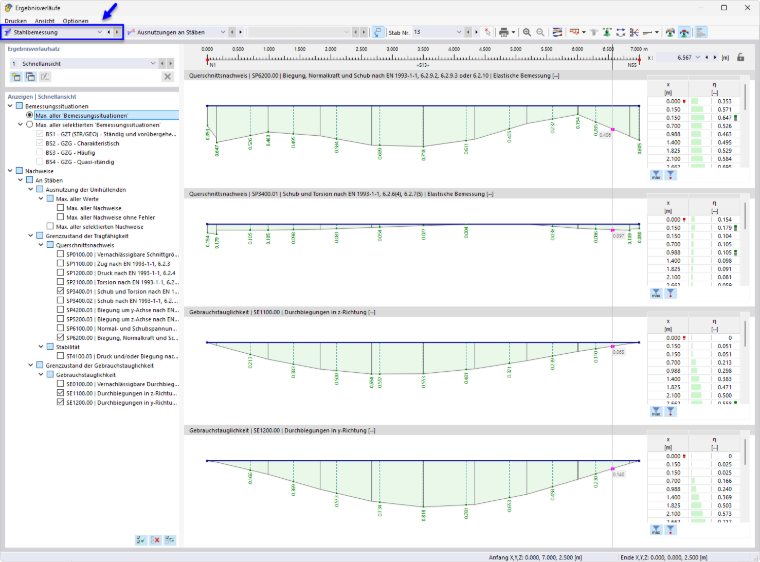Image resolution: width=760 pixels, height=562 pixels.
Task: Open the Stahlbemessung dropdown
Action: tap(100, 32)
